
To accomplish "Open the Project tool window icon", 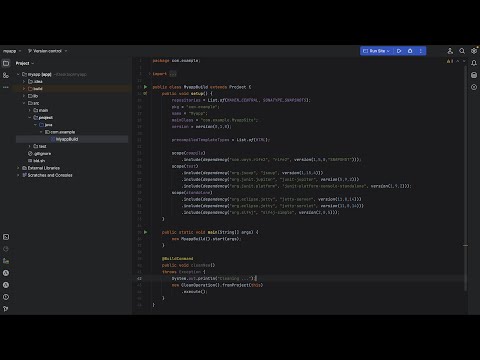I will point(6,63).
